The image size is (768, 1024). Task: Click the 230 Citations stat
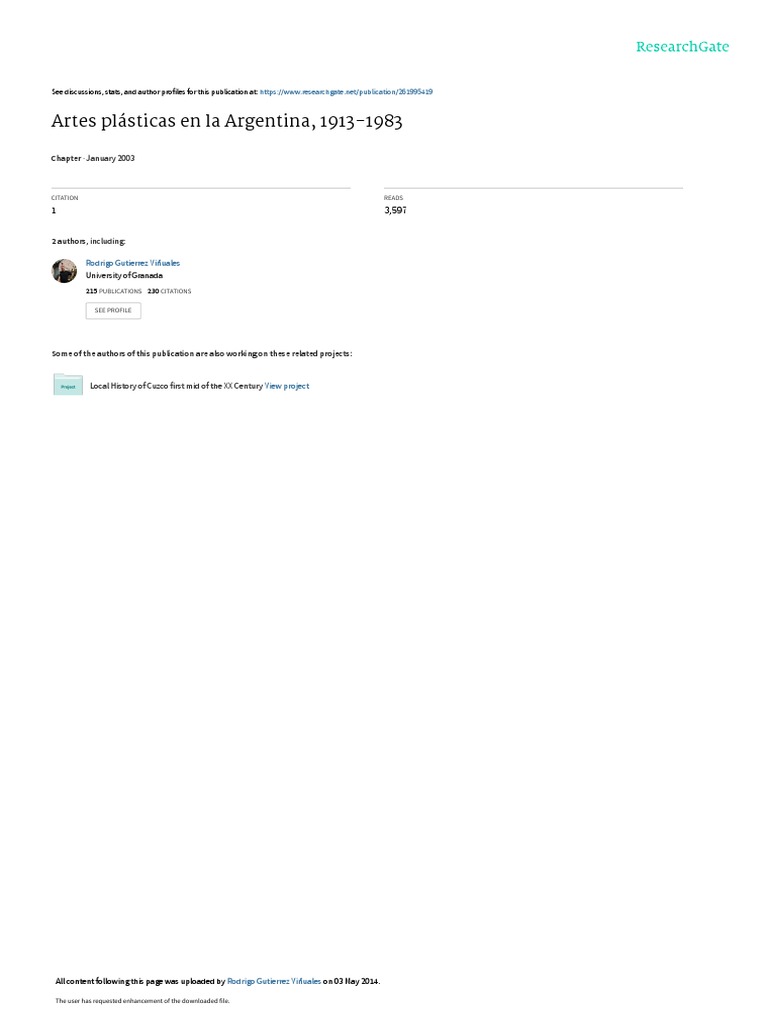point(169,291)
